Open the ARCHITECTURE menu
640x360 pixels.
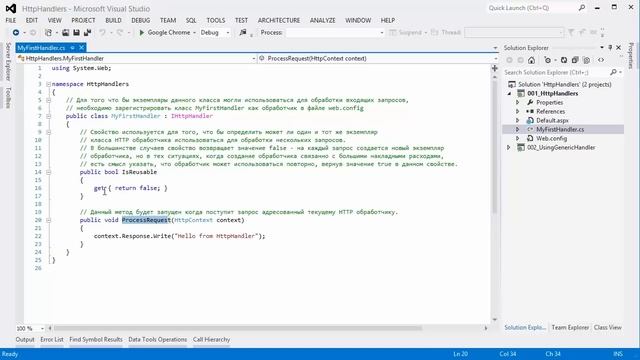279,20
